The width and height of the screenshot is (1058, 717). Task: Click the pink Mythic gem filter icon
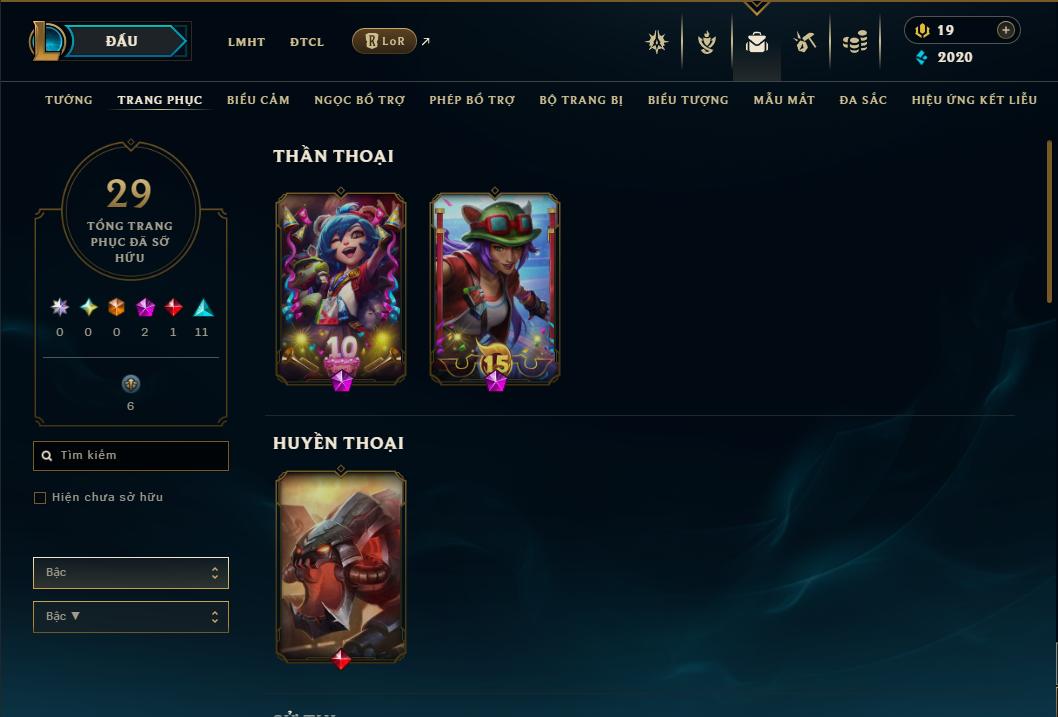(x=145, y=308)
